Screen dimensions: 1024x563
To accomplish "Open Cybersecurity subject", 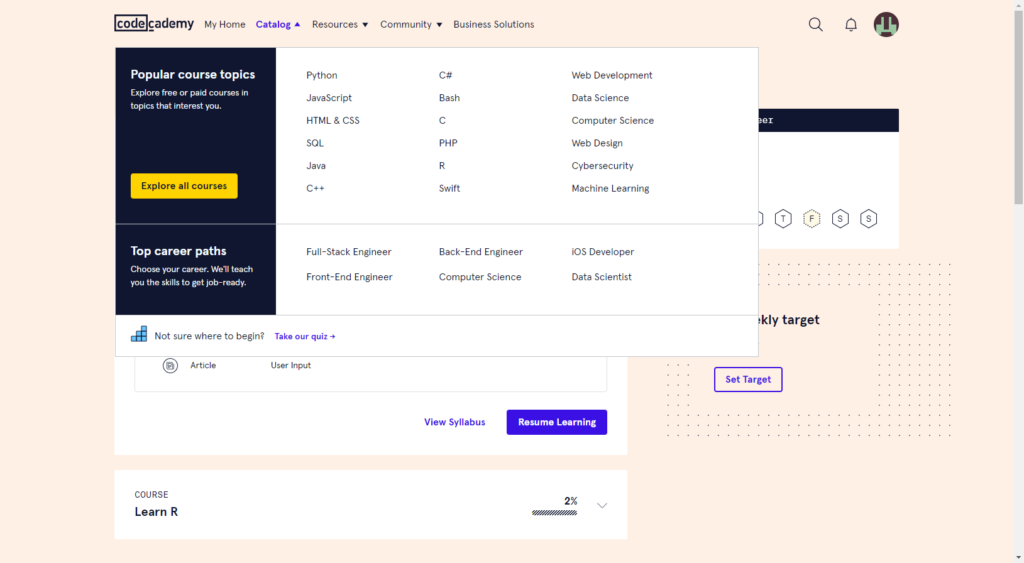I will (x=602, y=166).
